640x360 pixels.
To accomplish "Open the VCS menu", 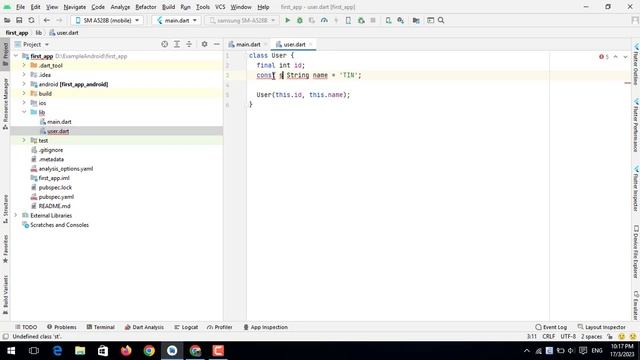I will (220, 7).
